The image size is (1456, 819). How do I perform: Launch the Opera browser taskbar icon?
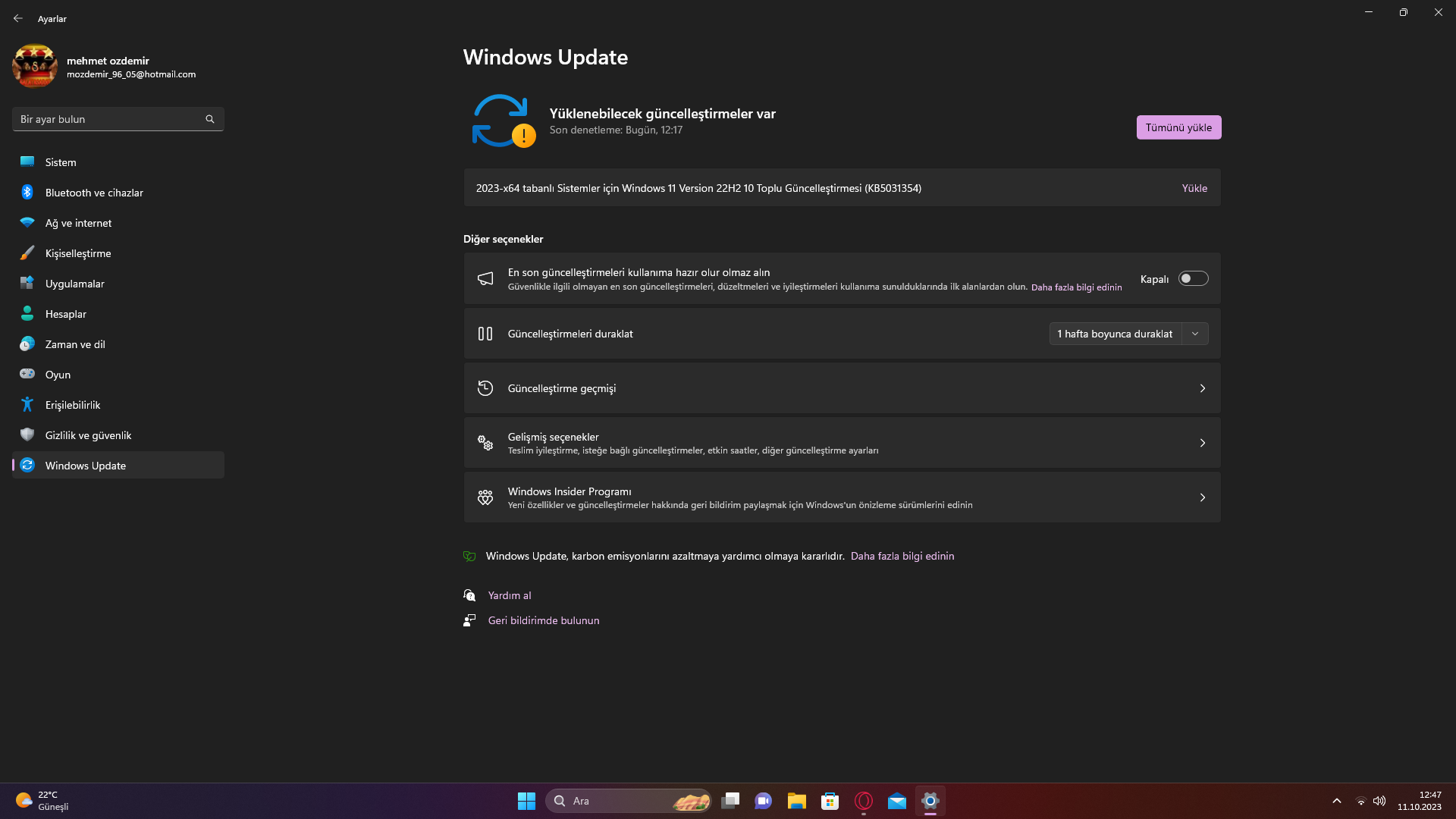[864, 801]
